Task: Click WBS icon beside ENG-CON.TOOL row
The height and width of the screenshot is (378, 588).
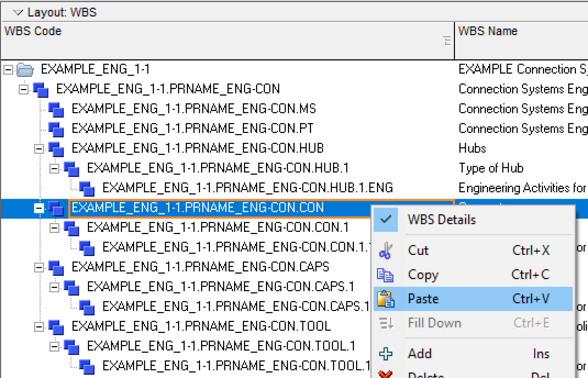Action: [56, 327]
